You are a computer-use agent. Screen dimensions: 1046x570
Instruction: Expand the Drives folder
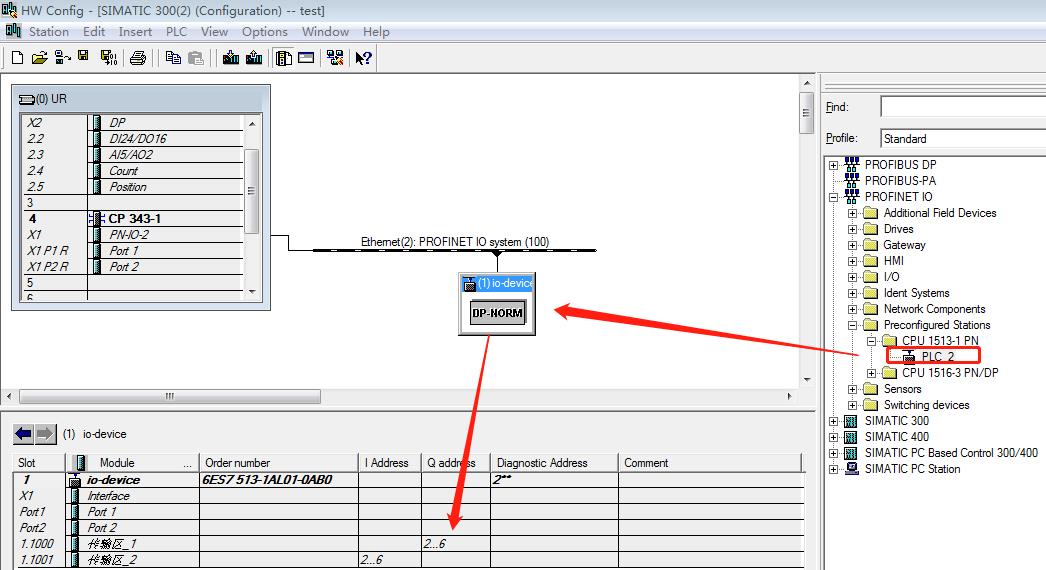852,229
